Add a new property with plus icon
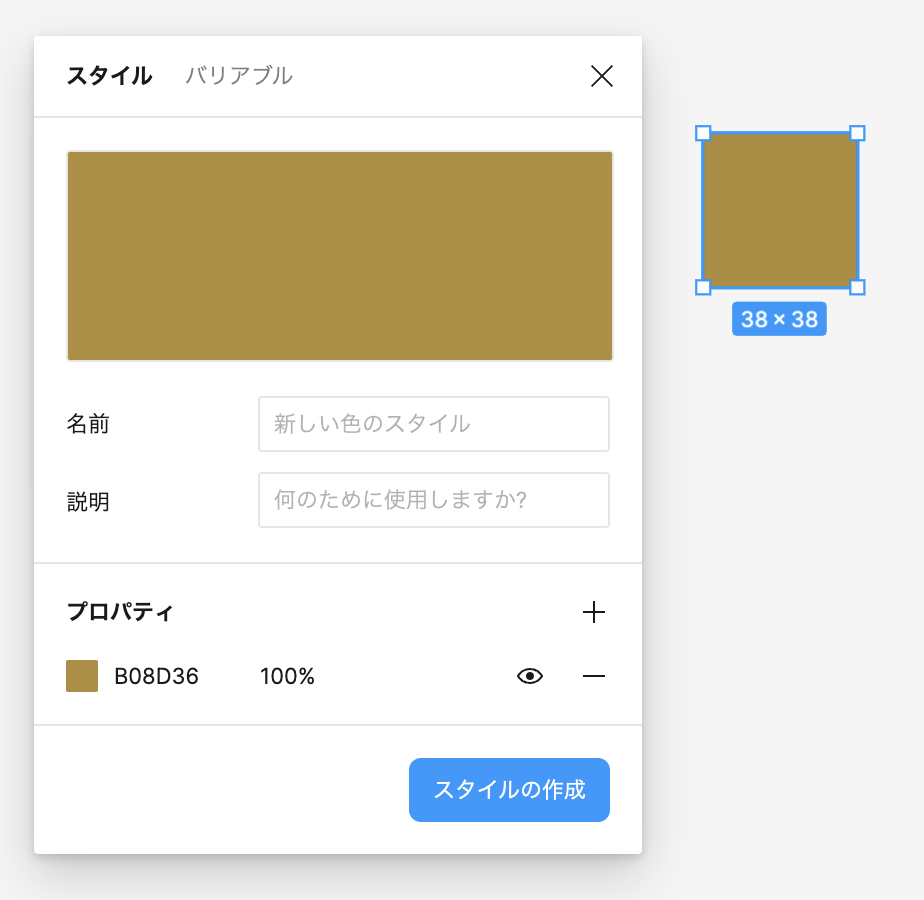 (x=594, y=612)
